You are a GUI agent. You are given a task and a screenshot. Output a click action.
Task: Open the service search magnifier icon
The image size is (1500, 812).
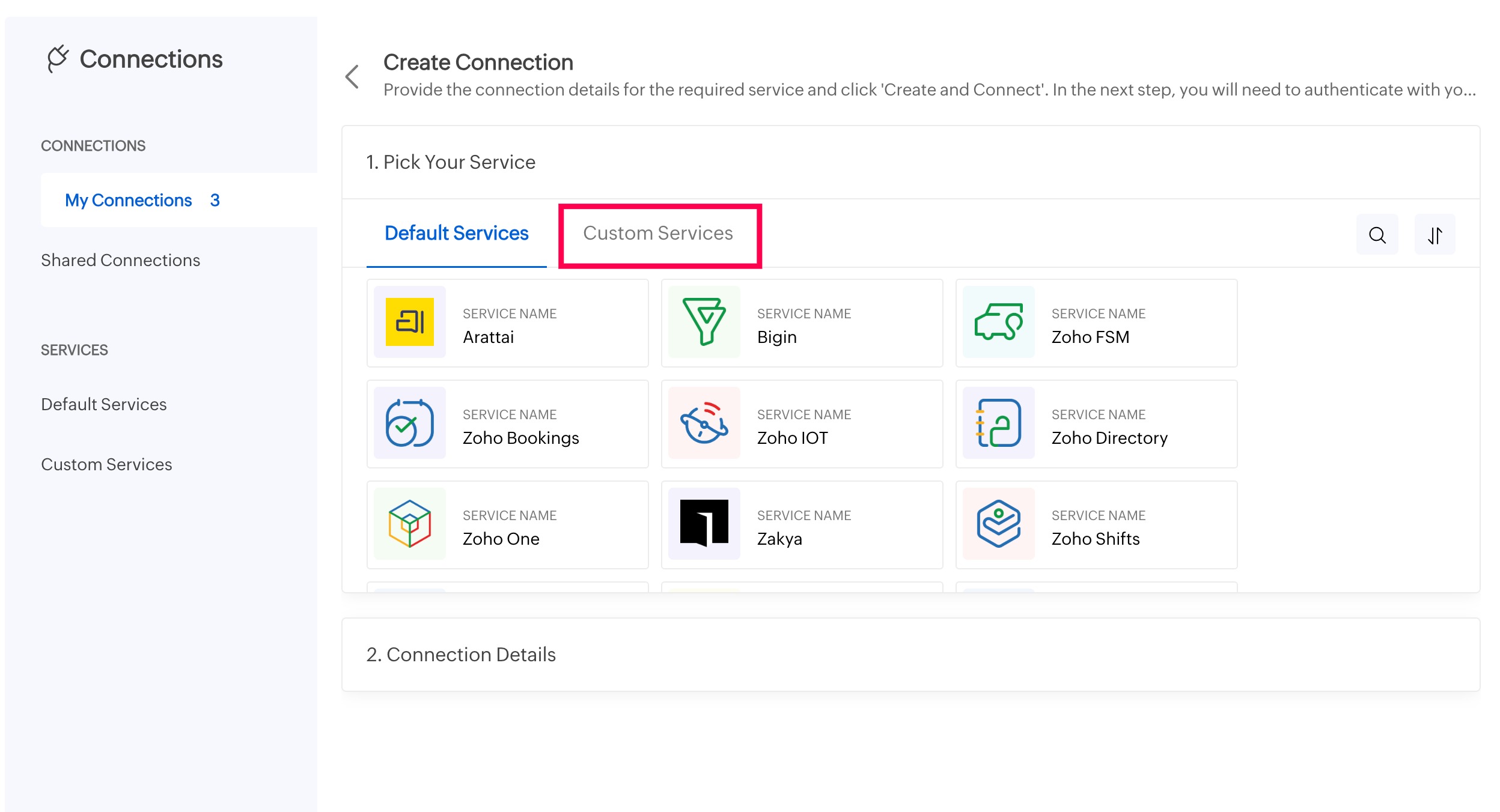1377,235
